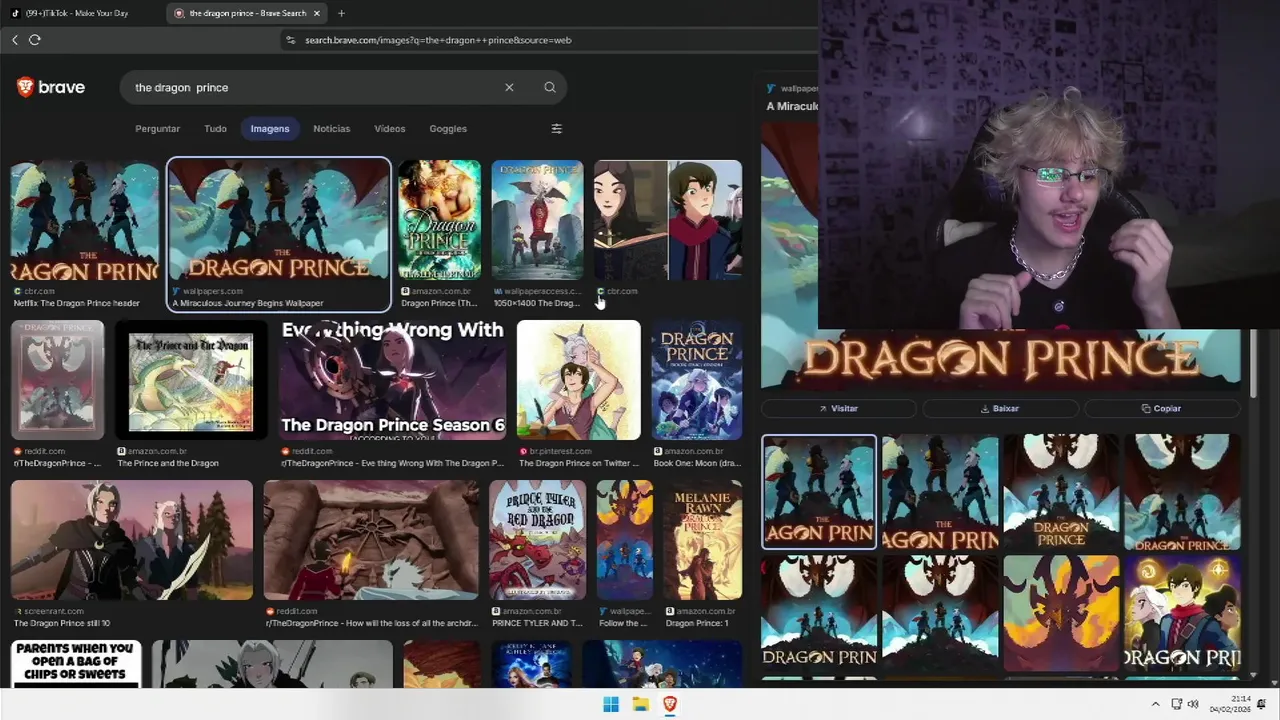Open the Perguntar tab

click(157, 128)
